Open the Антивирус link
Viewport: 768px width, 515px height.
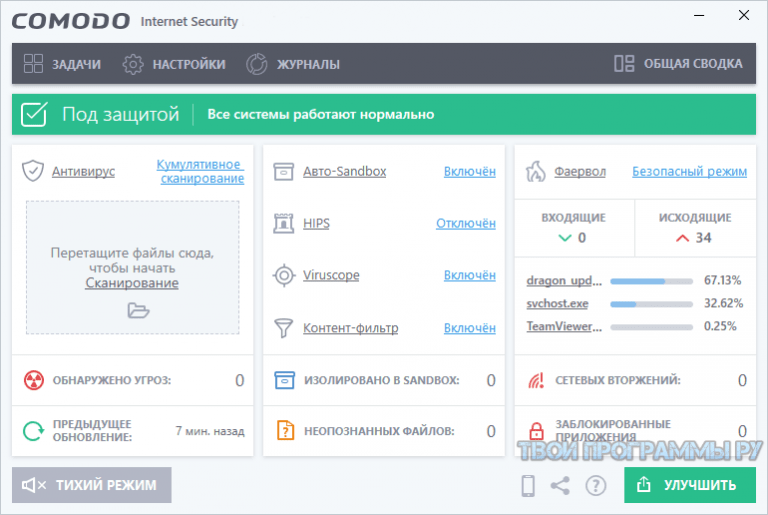coord(83,172)
